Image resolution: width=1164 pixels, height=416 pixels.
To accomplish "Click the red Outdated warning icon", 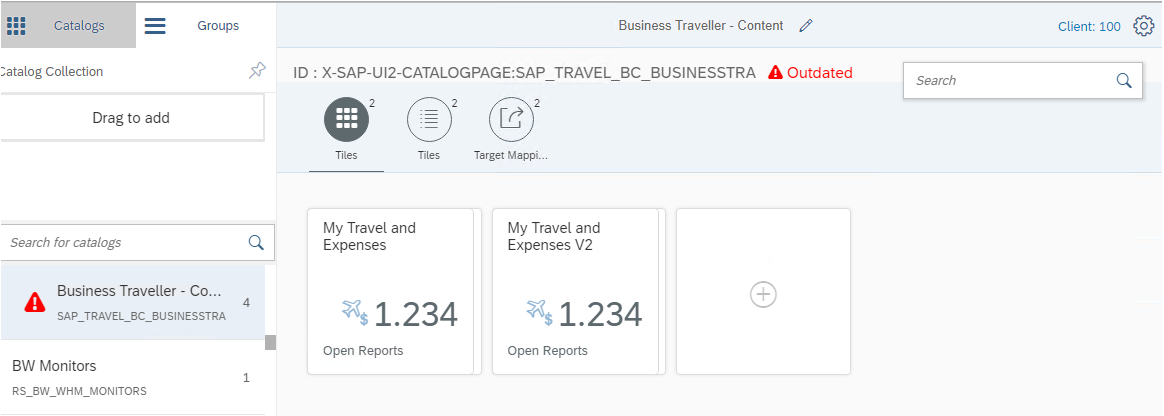I will [x=775, y=73].
